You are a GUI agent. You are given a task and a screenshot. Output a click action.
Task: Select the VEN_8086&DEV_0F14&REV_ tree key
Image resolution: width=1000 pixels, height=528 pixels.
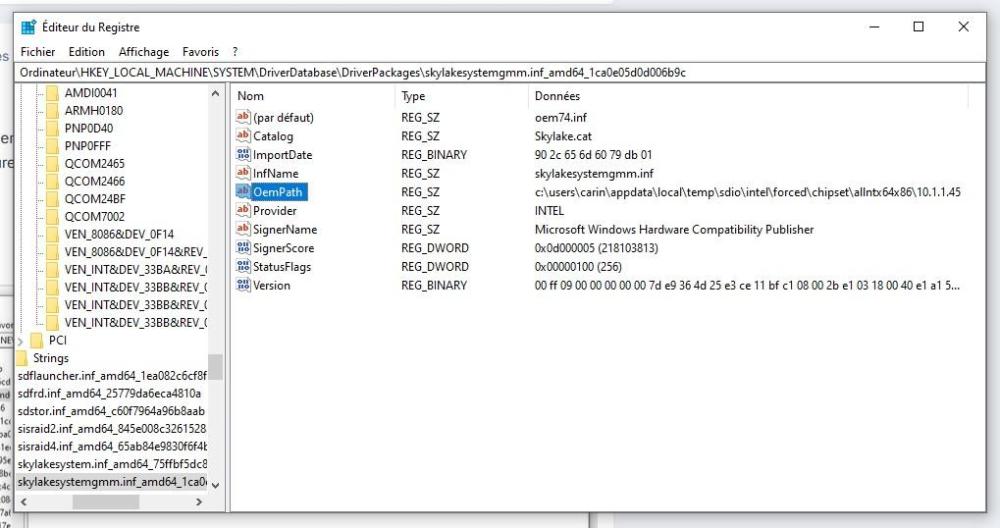[135, 252]
